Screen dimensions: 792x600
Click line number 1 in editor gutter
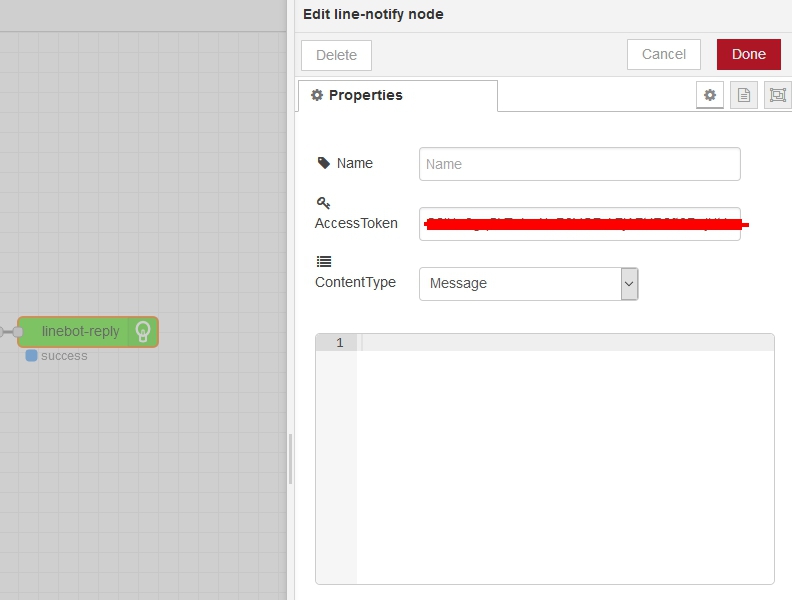point(340,342)
